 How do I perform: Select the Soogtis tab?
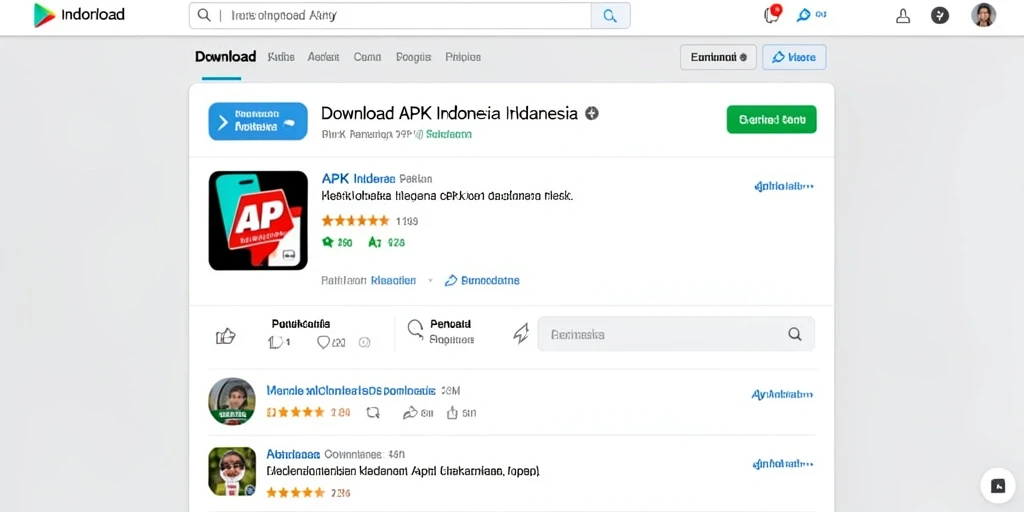click(413, 57)
